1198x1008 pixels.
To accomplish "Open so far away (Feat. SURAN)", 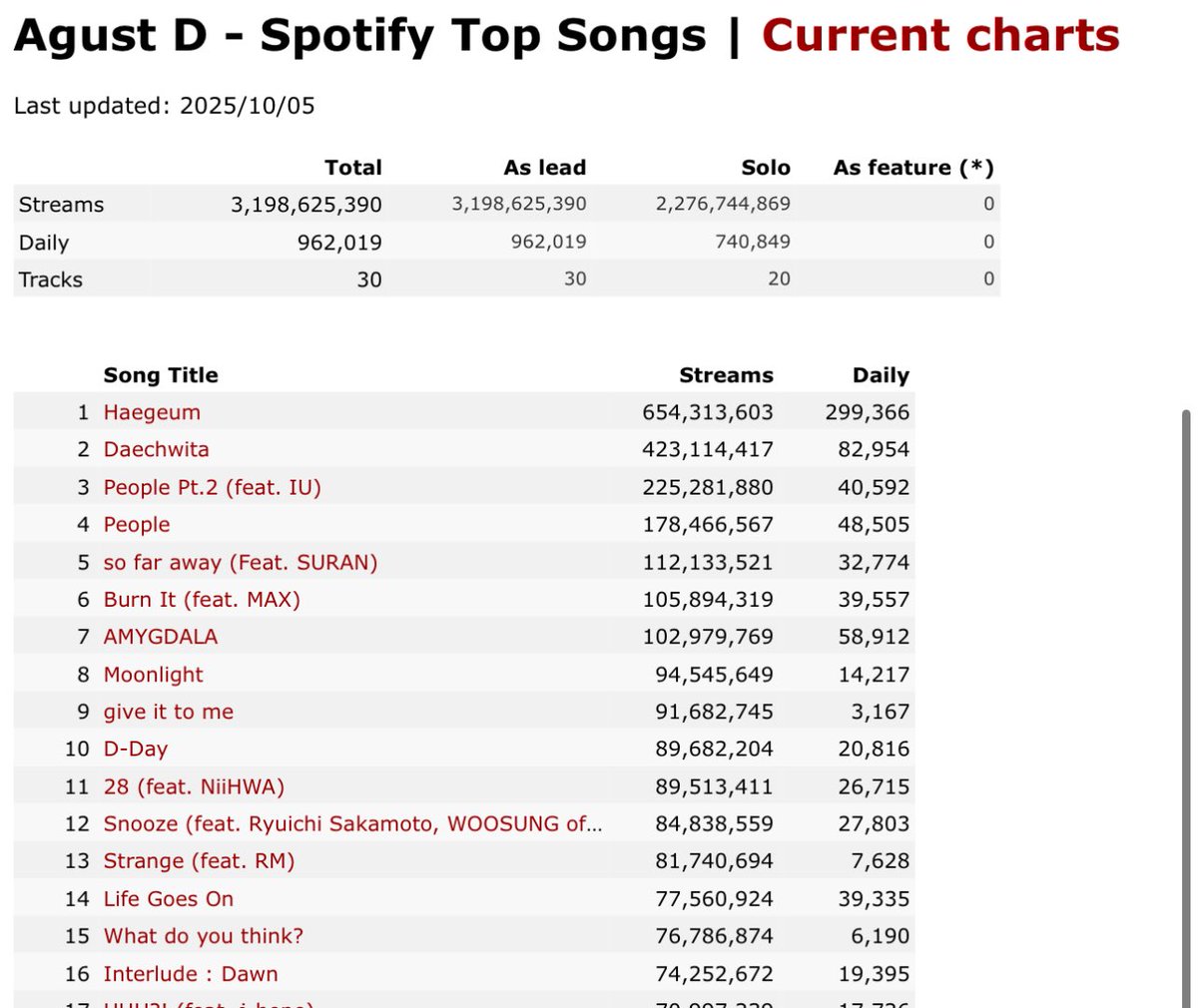I will point(241,562).
